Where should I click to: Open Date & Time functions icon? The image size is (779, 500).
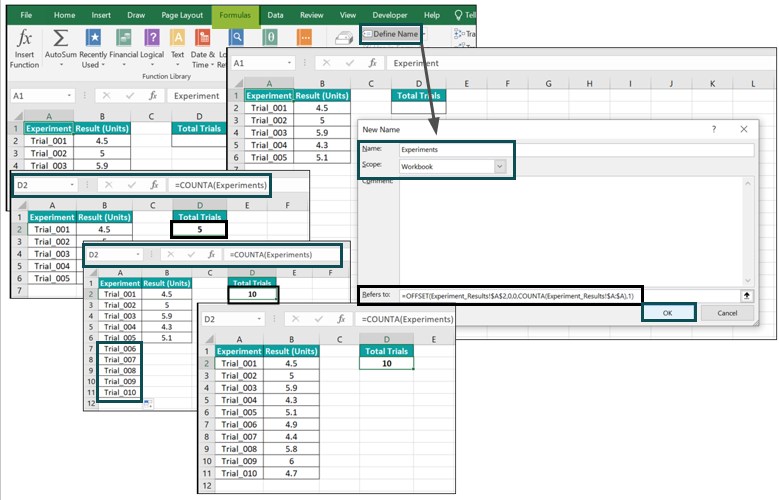[x=202, y=38]
